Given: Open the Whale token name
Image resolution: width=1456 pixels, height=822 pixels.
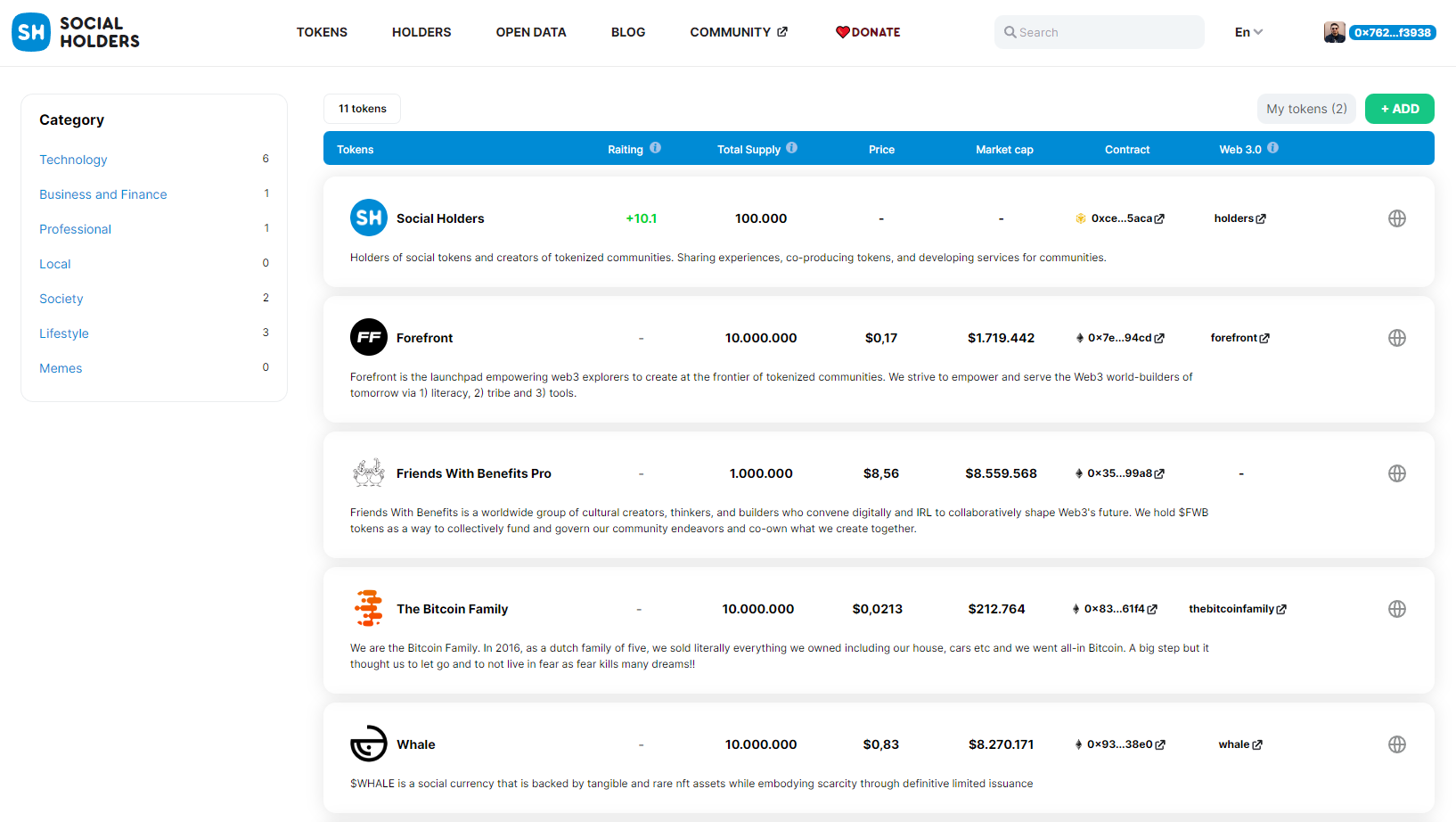Looking at the screenshot, I should pyautogui.click(x=416, y=744).
